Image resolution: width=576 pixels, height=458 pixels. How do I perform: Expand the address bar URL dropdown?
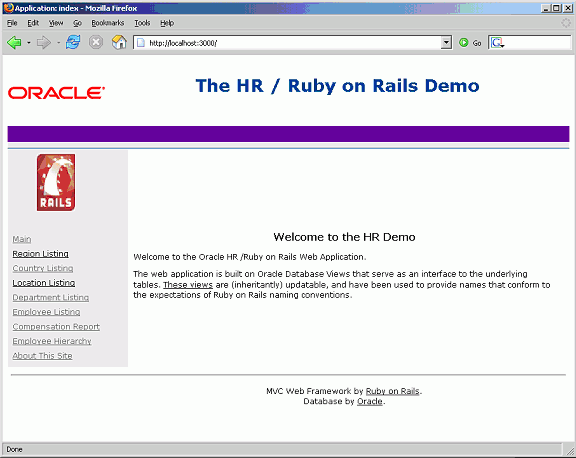tap(446, 43)
